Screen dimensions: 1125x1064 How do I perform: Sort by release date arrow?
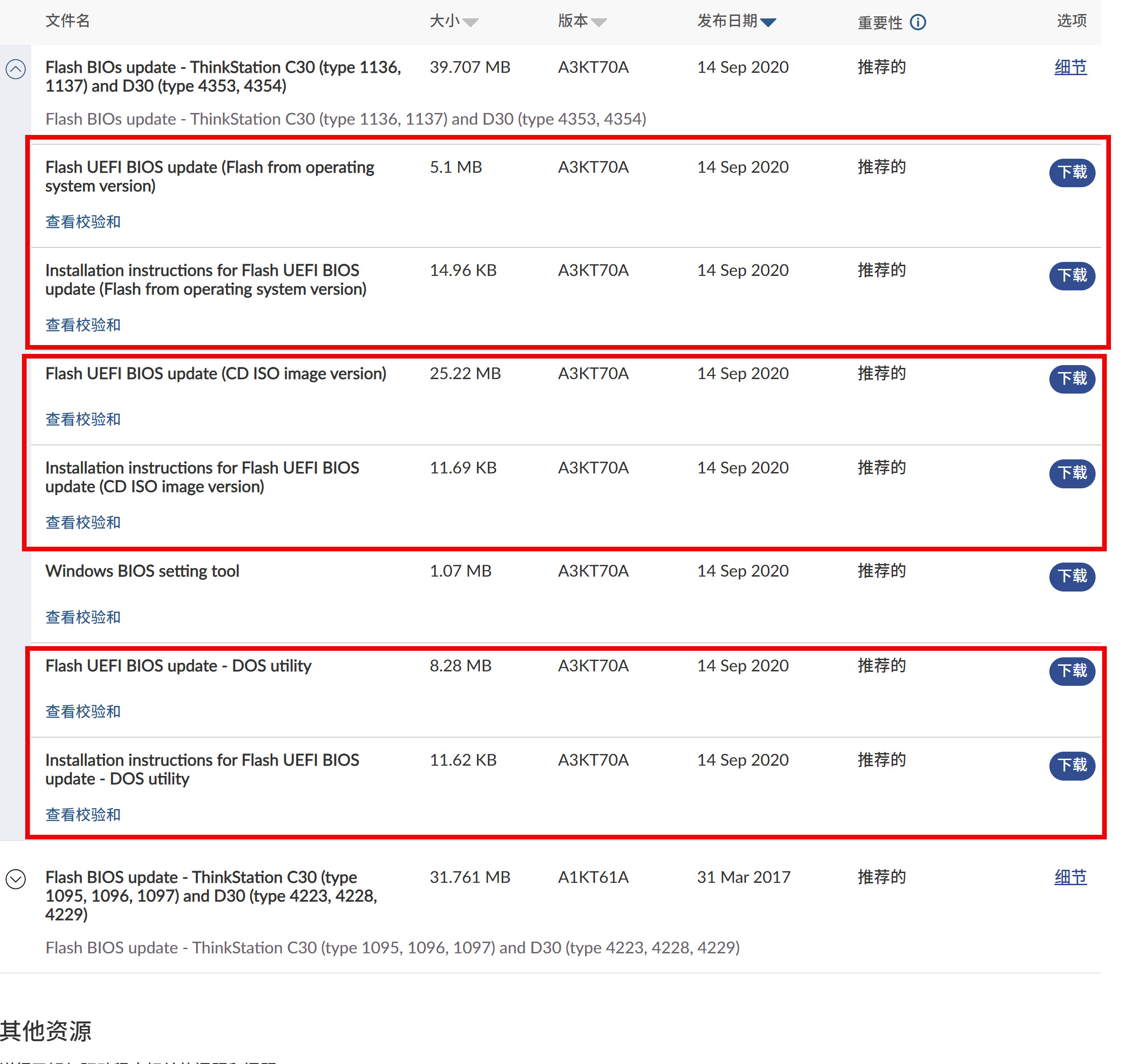click(x=768, y=22)
